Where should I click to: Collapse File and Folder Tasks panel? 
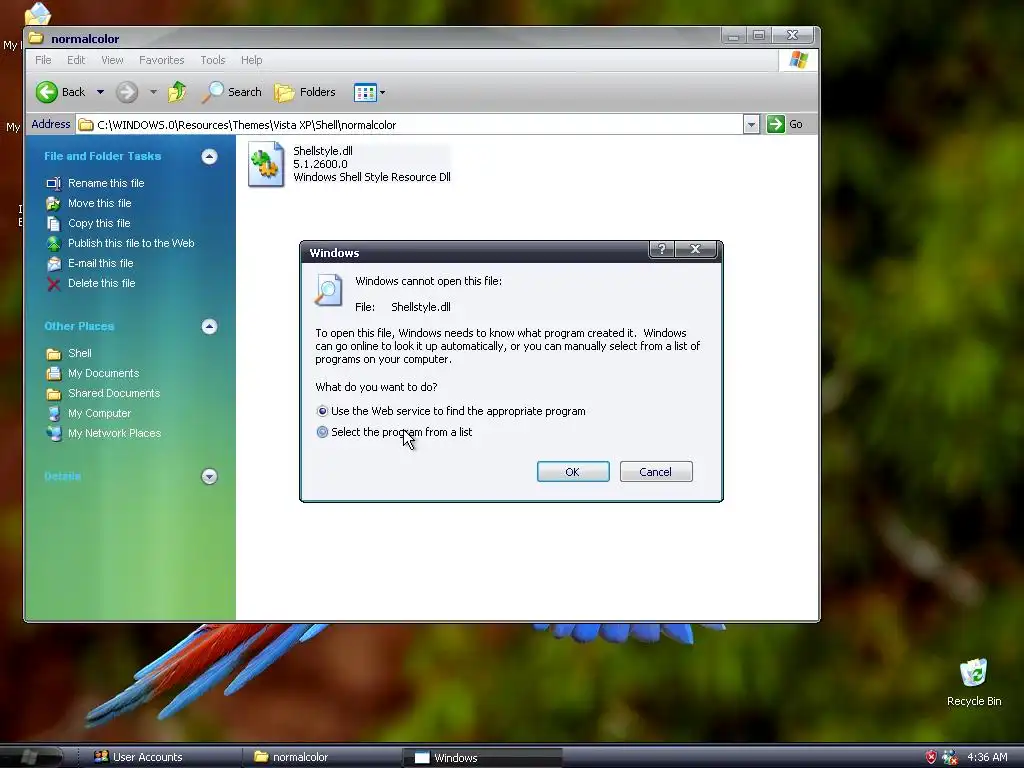[x=209, y=157]
